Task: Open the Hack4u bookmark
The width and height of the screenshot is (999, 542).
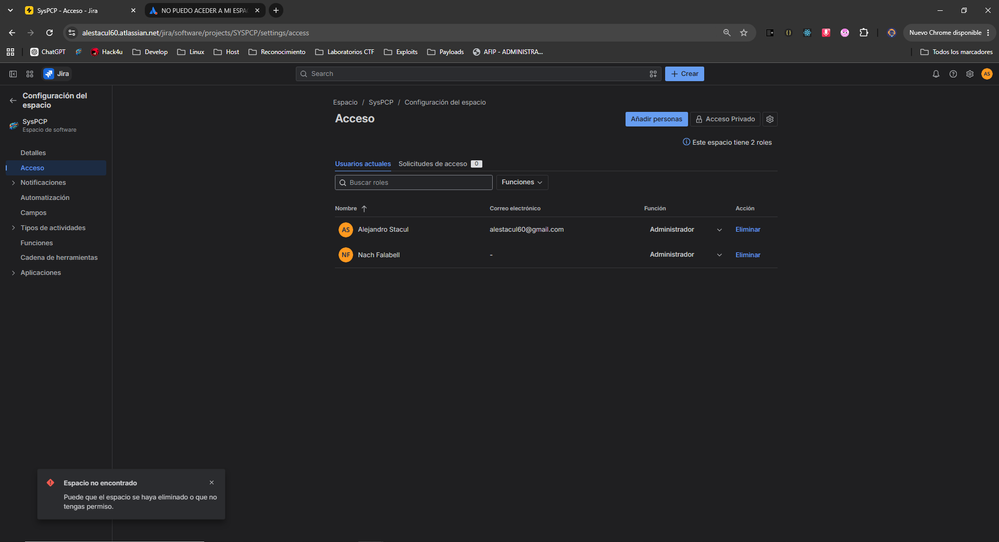Action: point(106,52)
